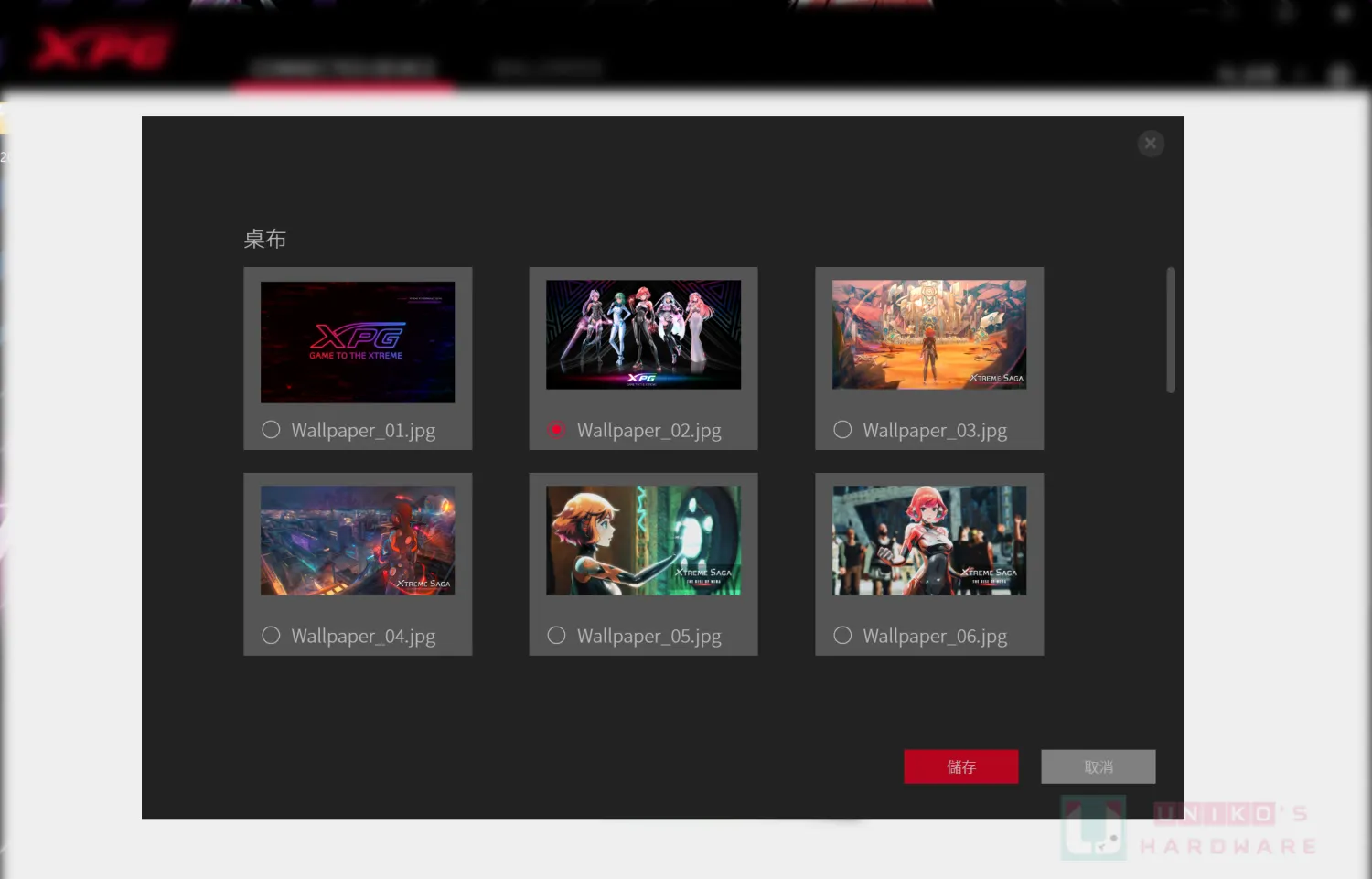
Task: Click the red-haired crowd thumbnail of Wallpaper_06
Action: [x=929, y=541]
